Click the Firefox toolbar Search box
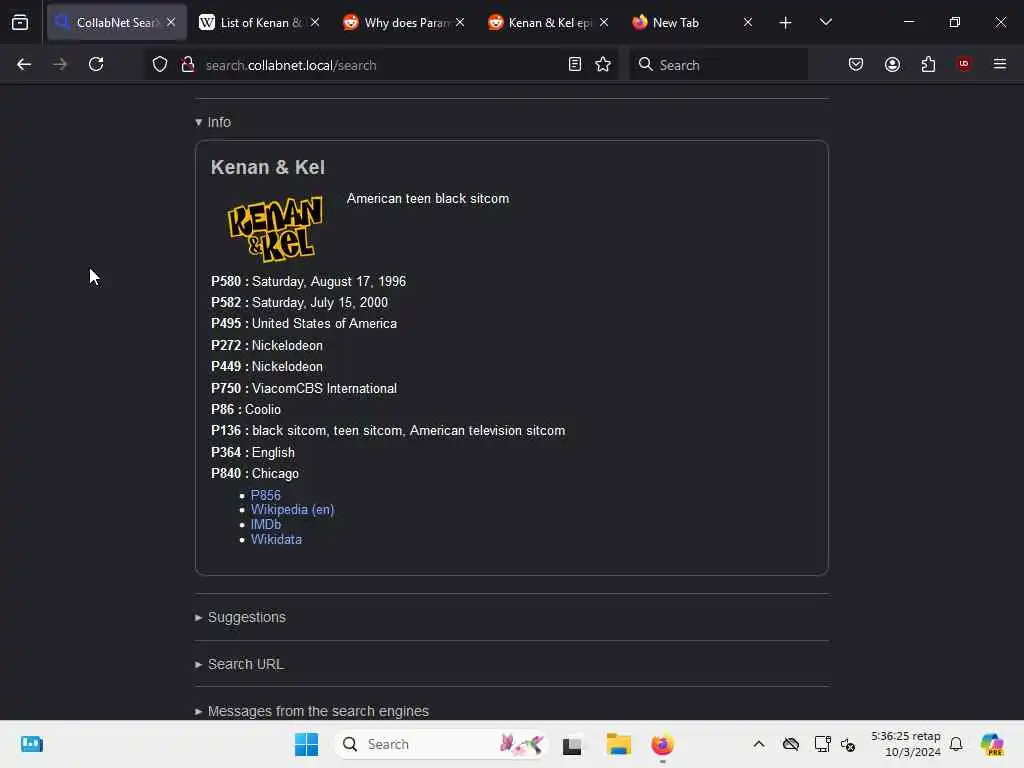1024x768 pixels. click(718, 65)
